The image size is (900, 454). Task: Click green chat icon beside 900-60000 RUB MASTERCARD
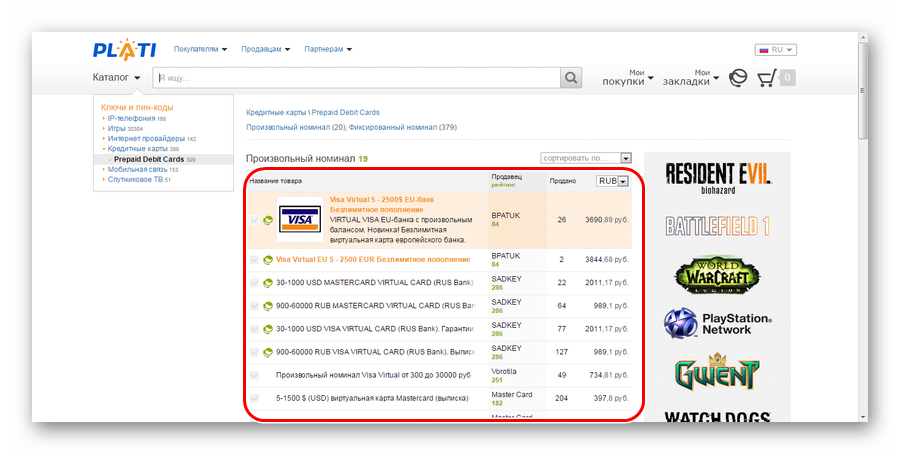pos(267,306)
